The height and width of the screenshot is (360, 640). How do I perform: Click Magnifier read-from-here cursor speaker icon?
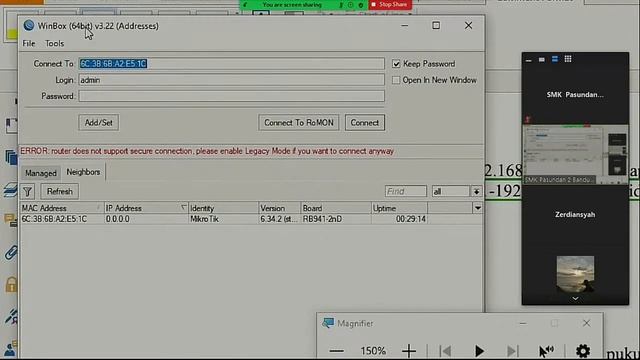(546, 351)
